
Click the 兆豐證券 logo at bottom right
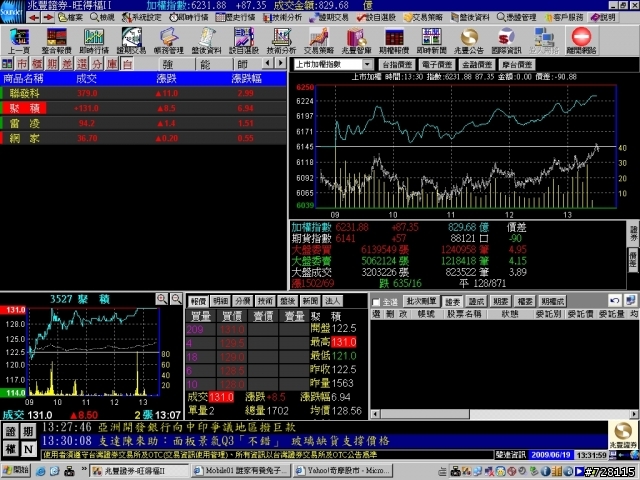pyautogui.click(x=623, y=435)
